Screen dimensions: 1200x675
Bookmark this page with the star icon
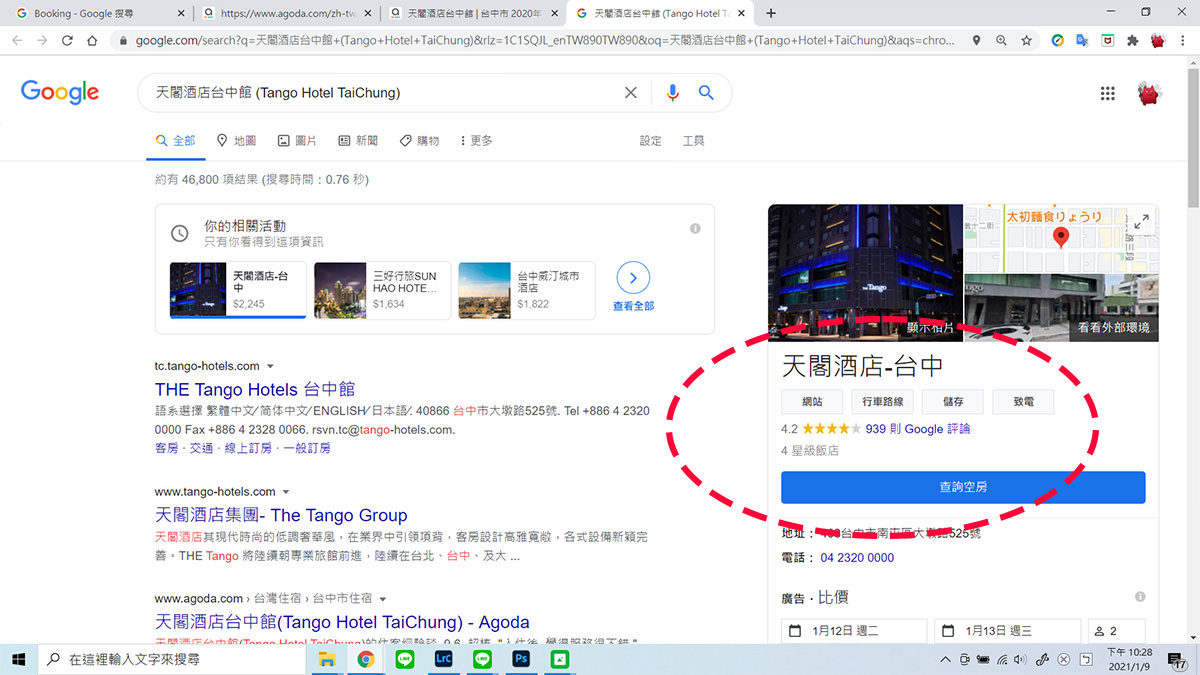[x=1026, y=40]
